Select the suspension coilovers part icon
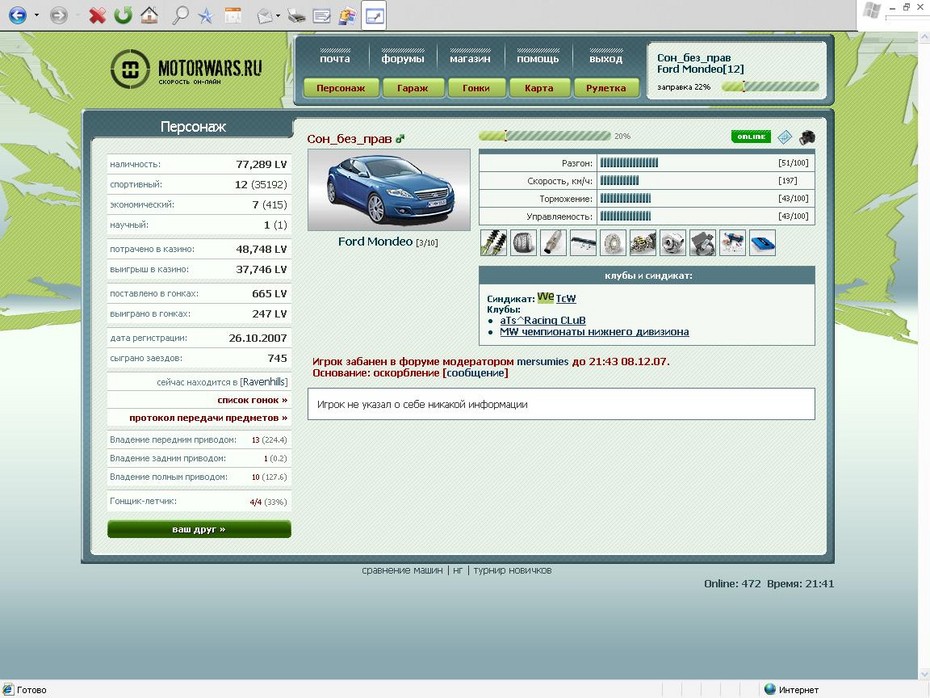The image size is (930, 698). click(x=493, y=243)
